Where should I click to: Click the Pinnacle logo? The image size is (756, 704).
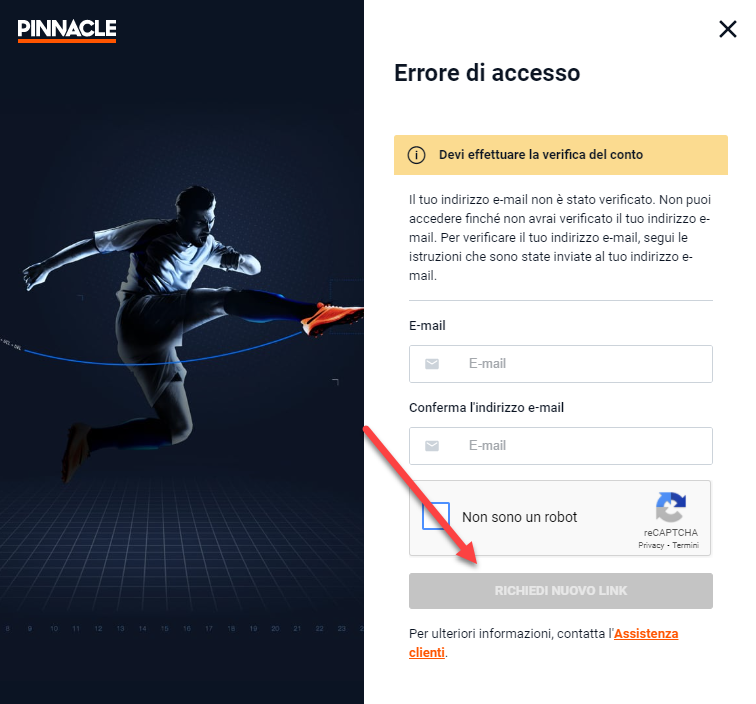tap(67, 30)
